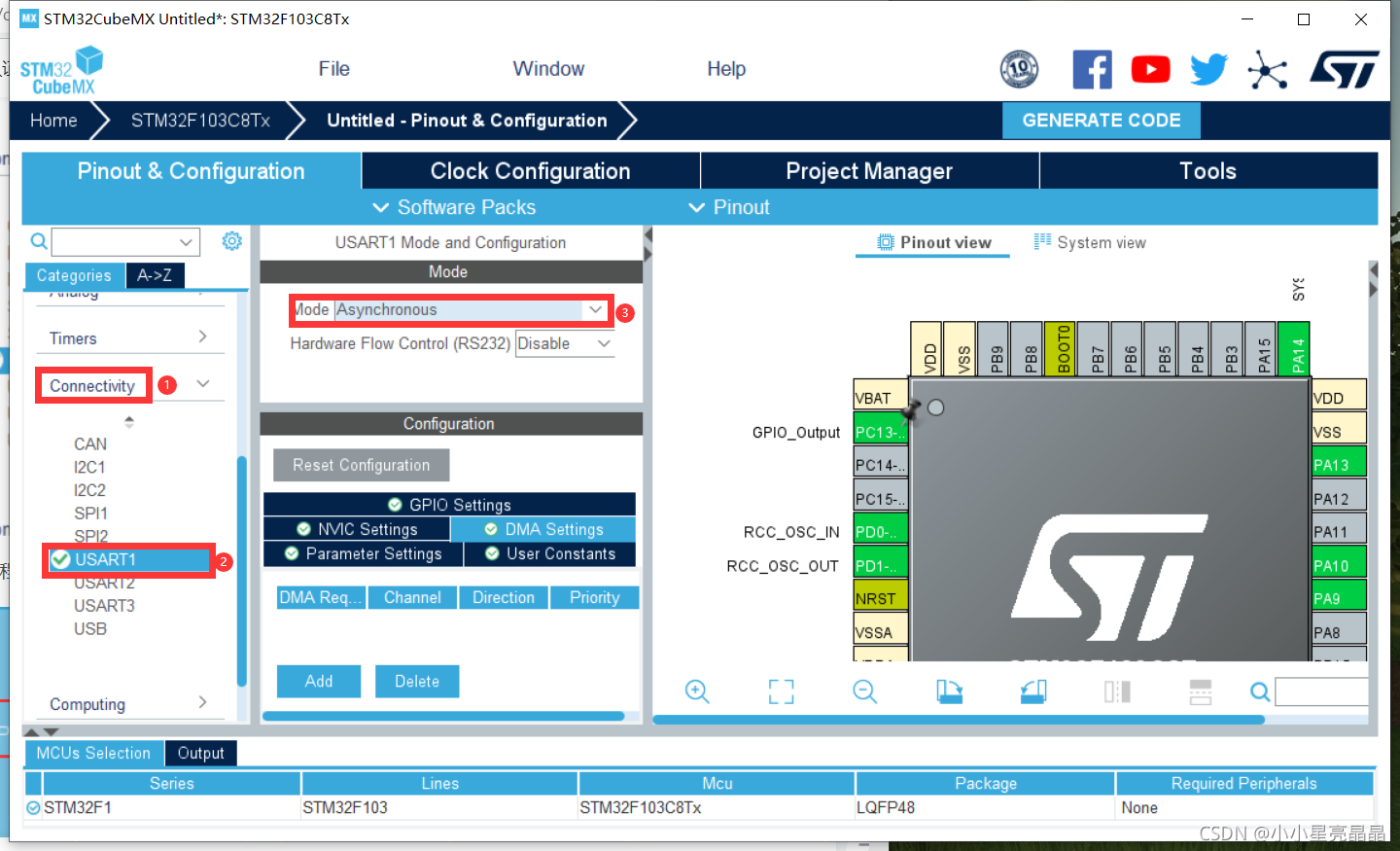Go to Home breadcrumb
Viewport: 1400px width, 851px height.
pos(53,121)
